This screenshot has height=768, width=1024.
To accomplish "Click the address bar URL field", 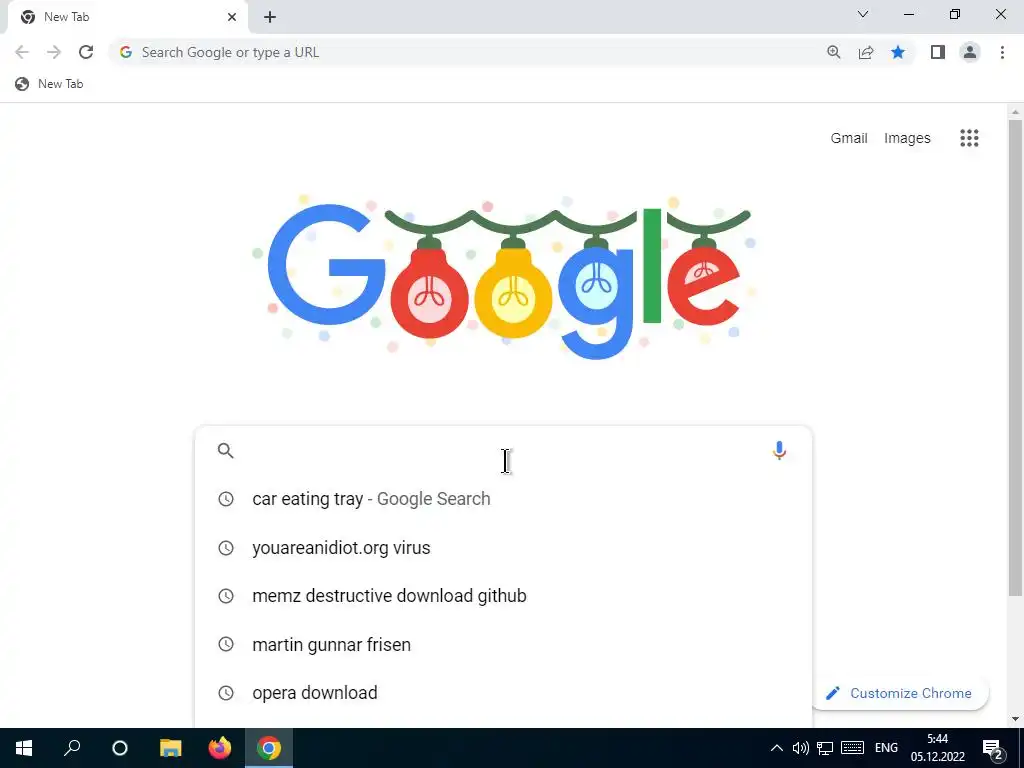I will (x=465, y=52).
